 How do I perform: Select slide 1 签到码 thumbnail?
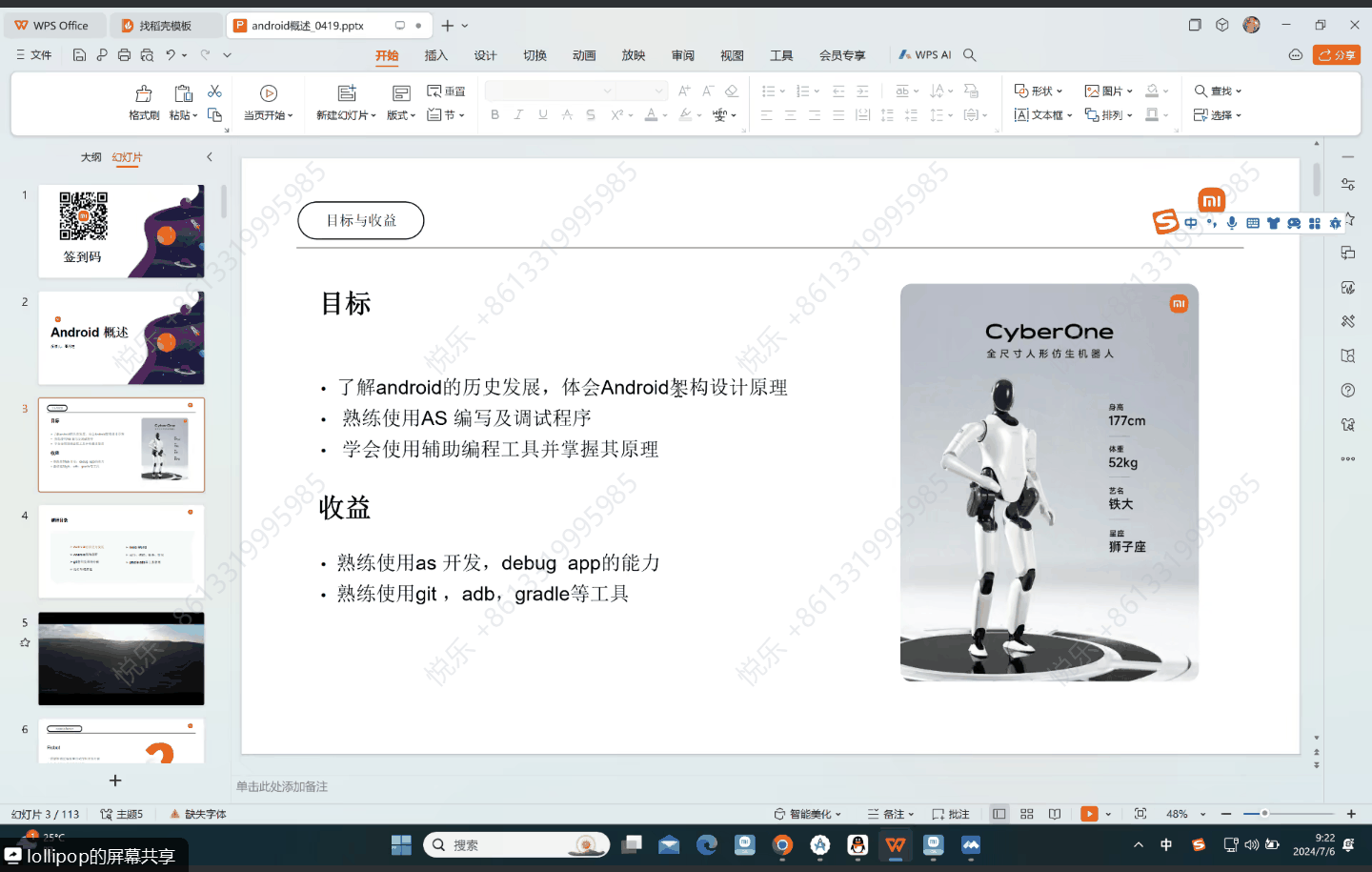click(121, 232)
